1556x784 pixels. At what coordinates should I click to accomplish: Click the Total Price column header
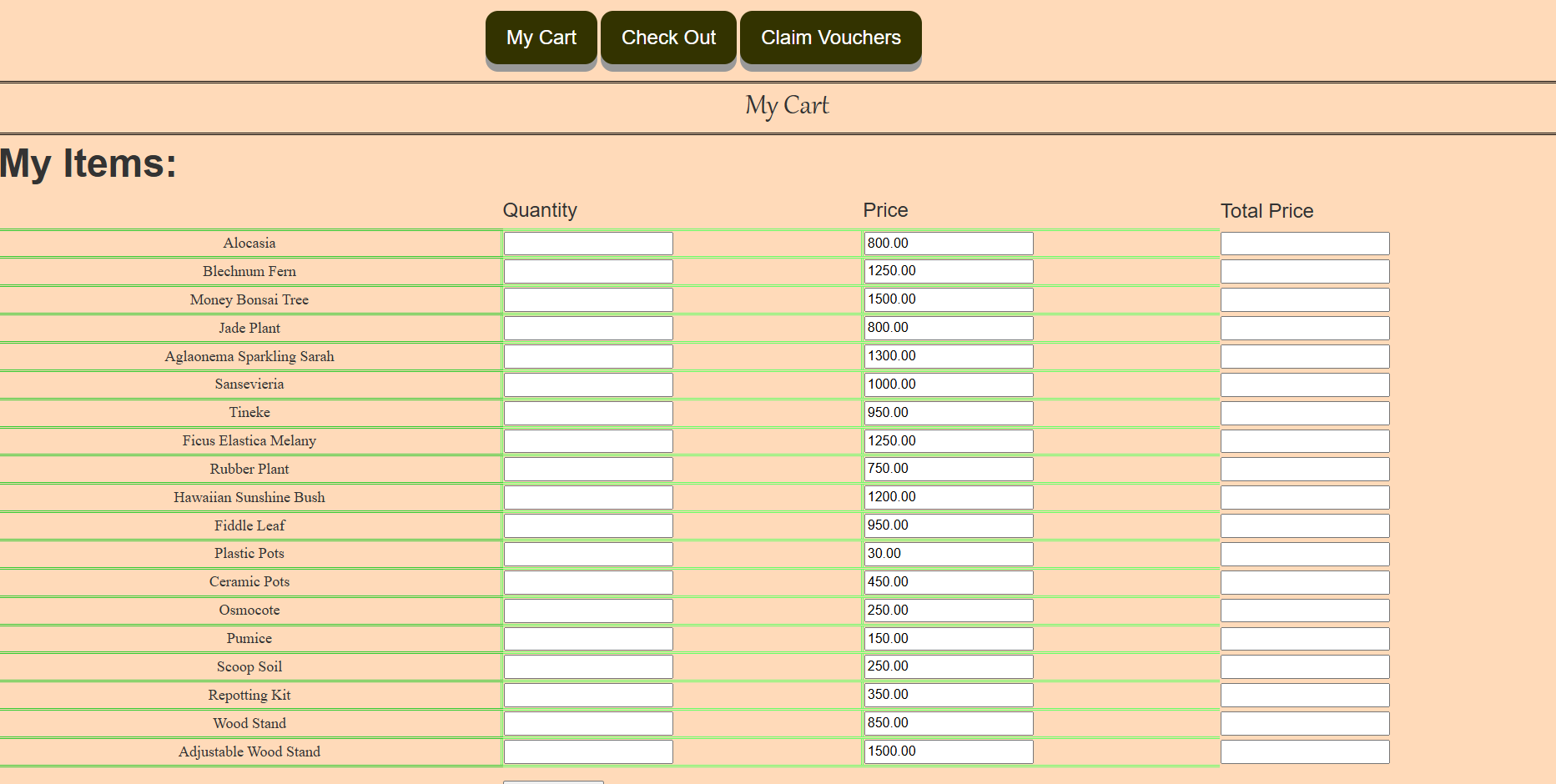point(1266,211)
